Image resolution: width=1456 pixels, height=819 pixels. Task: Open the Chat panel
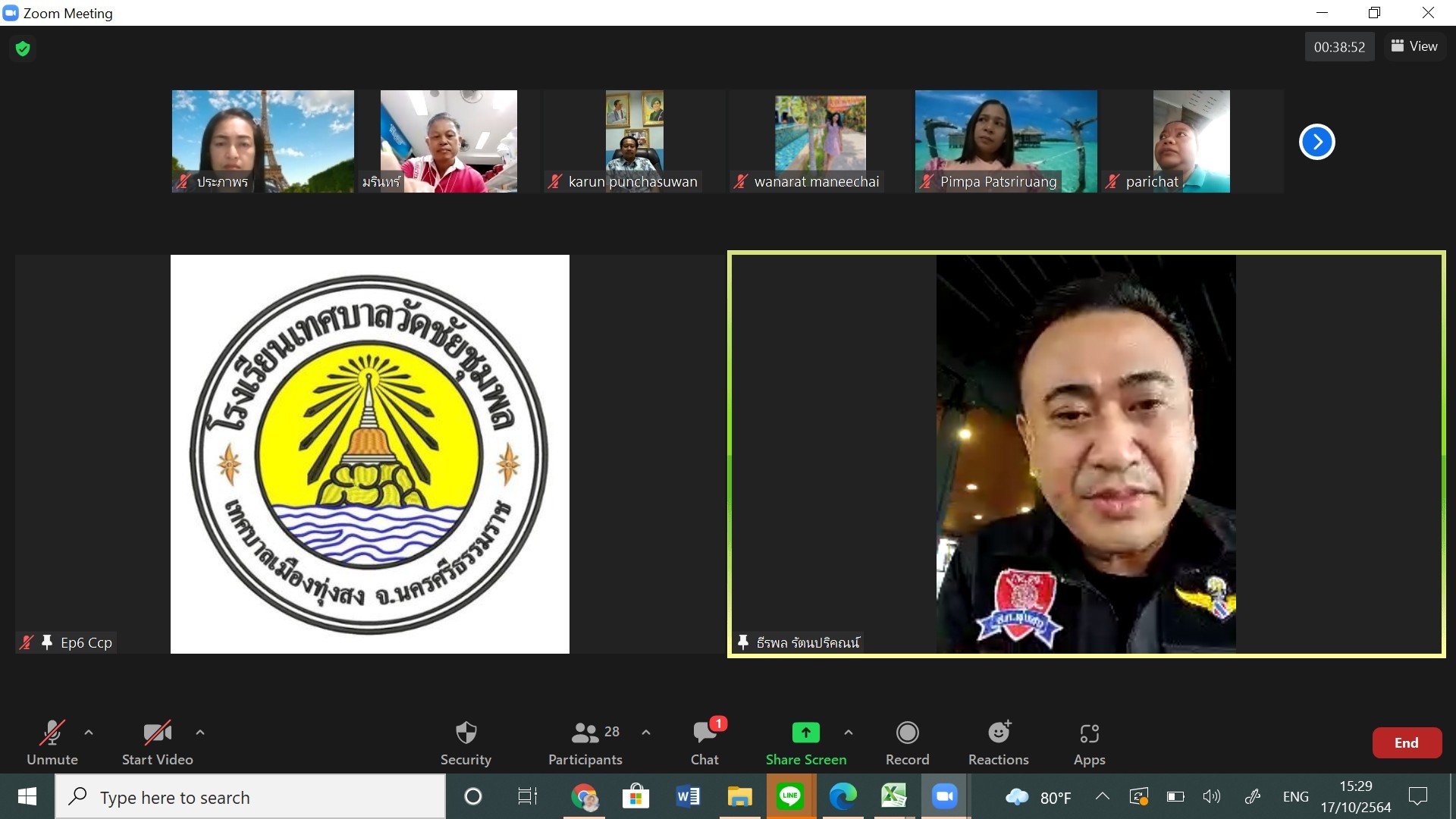pyautogui.click(x=704, y=733)
